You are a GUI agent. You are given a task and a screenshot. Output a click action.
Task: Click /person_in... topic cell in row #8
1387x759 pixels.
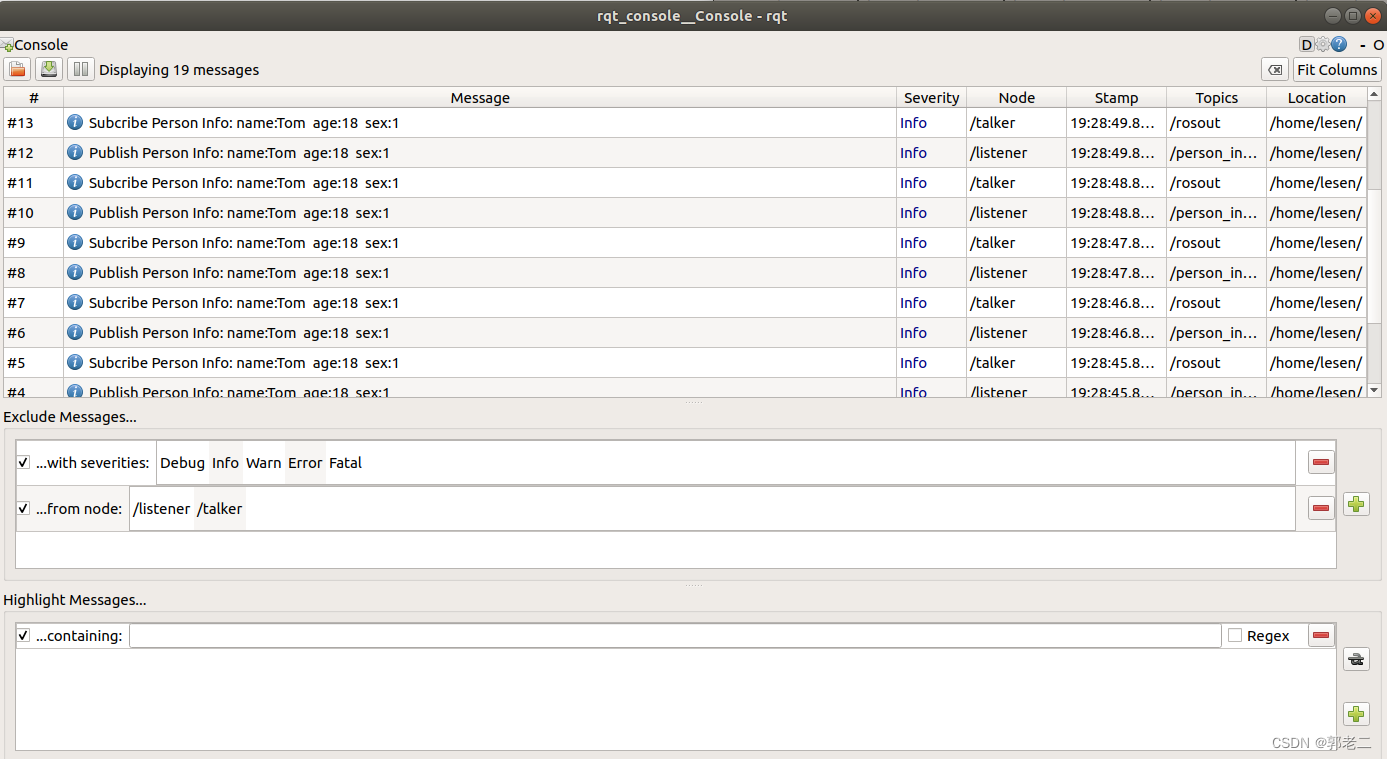(x=1216, y=273)
